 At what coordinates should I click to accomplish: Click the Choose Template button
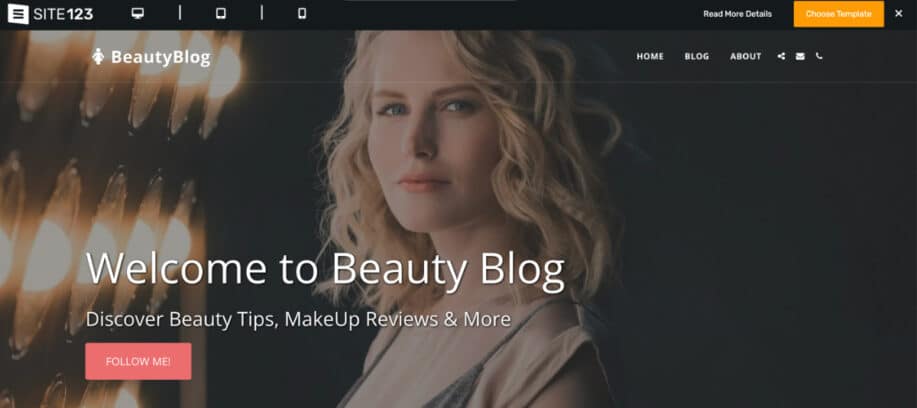[x=839, y=14]
